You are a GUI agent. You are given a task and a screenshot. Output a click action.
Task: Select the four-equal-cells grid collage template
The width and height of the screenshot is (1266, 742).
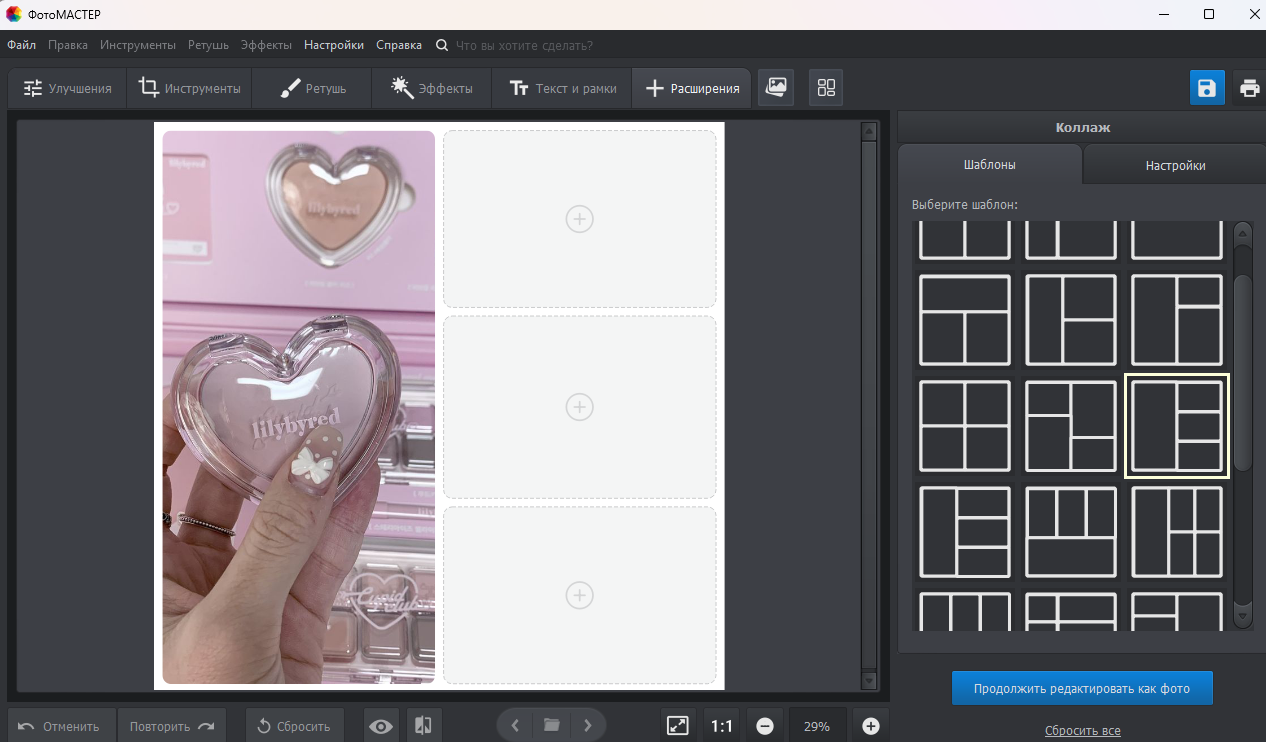coord(965,426)
